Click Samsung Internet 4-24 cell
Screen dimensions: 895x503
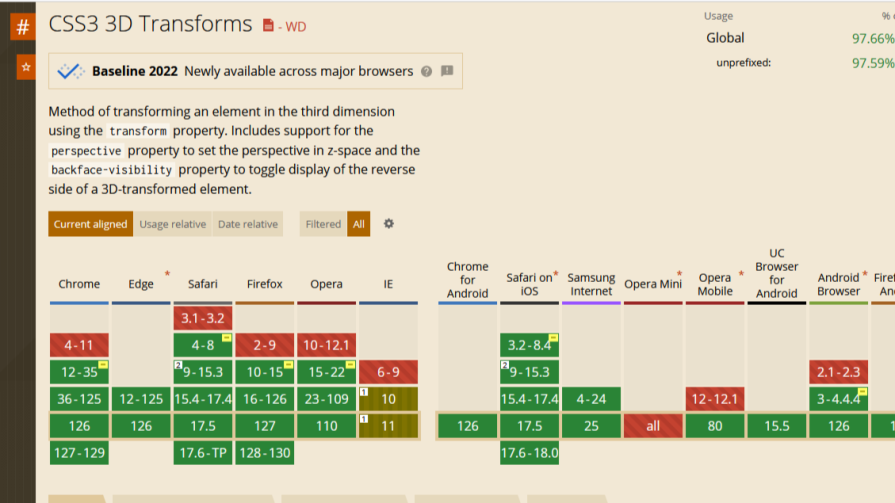pyautogui.click(x=591, y=399)
